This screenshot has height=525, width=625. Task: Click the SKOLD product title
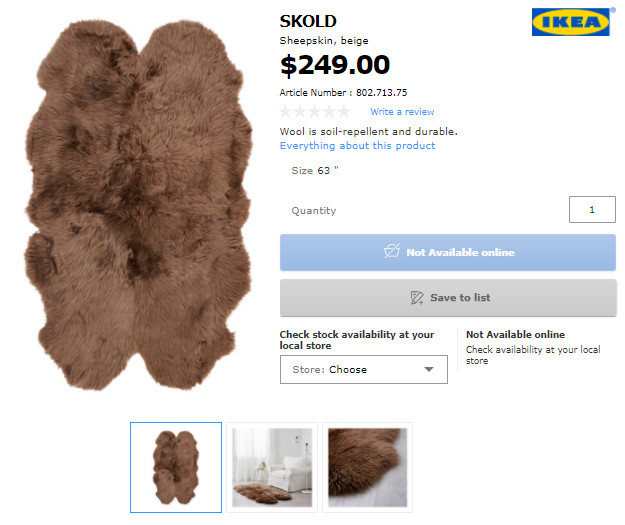click(308, 21)
